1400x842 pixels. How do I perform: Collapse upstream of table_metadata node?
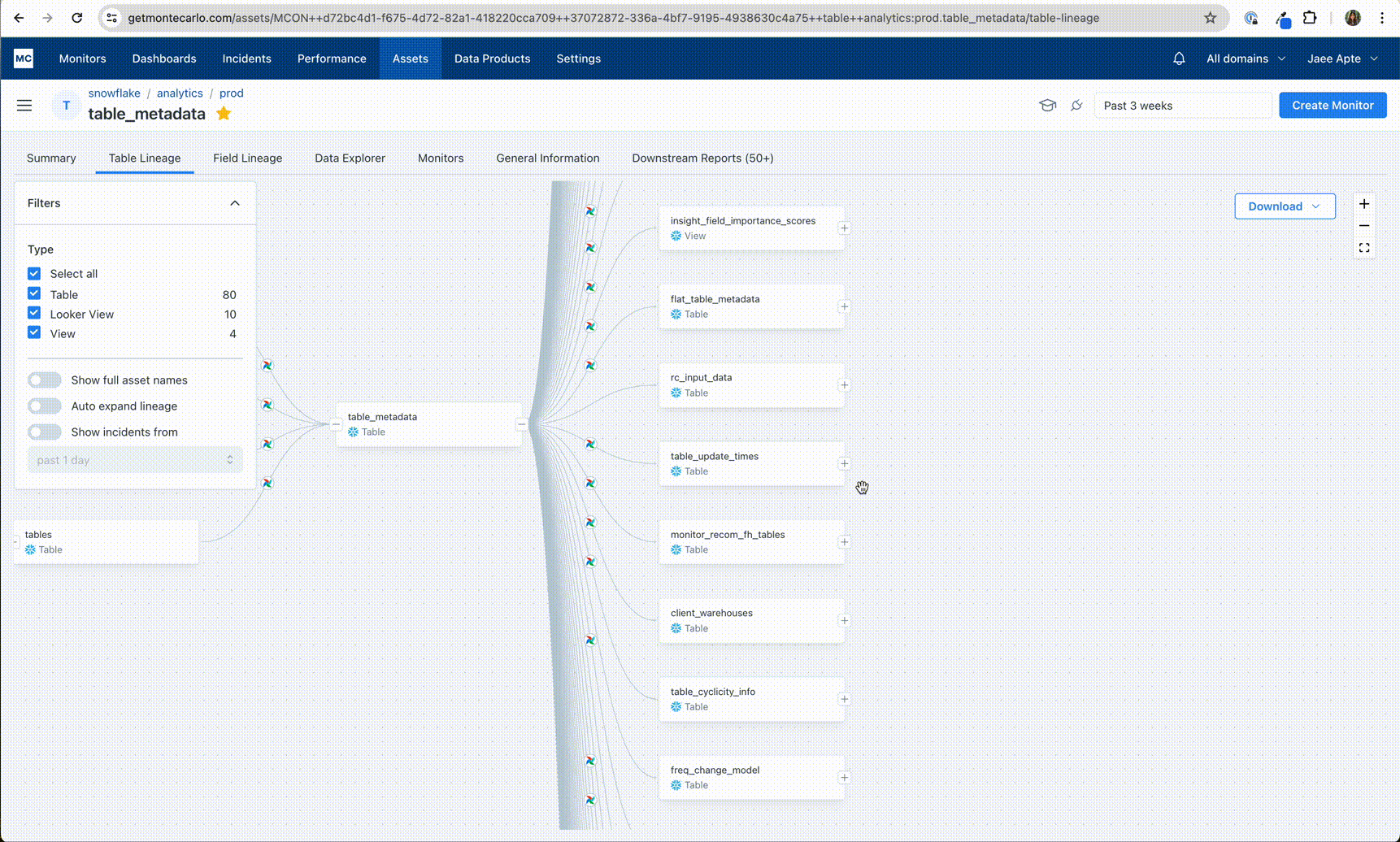[336, 424]
